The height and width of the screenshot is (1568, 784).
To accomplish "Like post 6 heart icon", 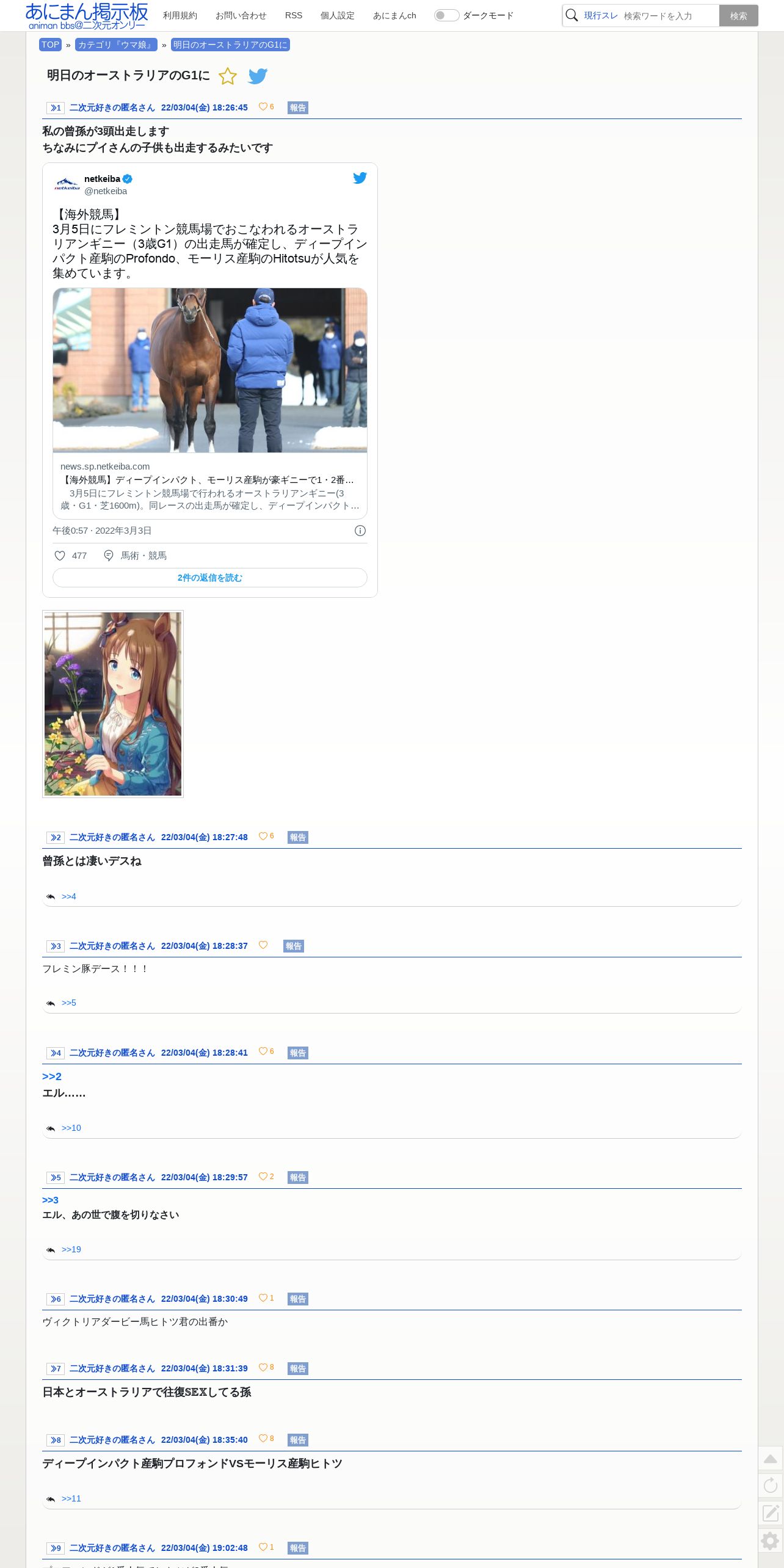I will pos(263,1298).
